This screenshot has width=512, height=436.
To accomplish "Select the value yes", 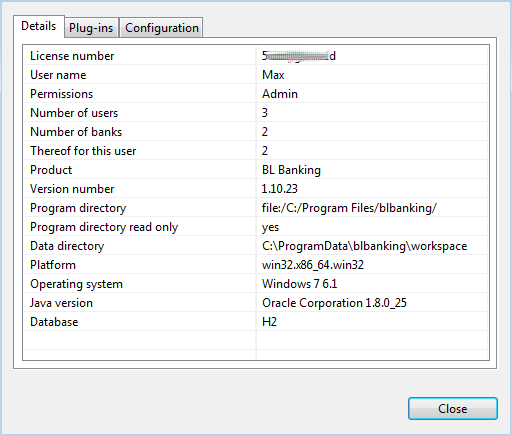I will pyautogui.click(x=270, y=227).
